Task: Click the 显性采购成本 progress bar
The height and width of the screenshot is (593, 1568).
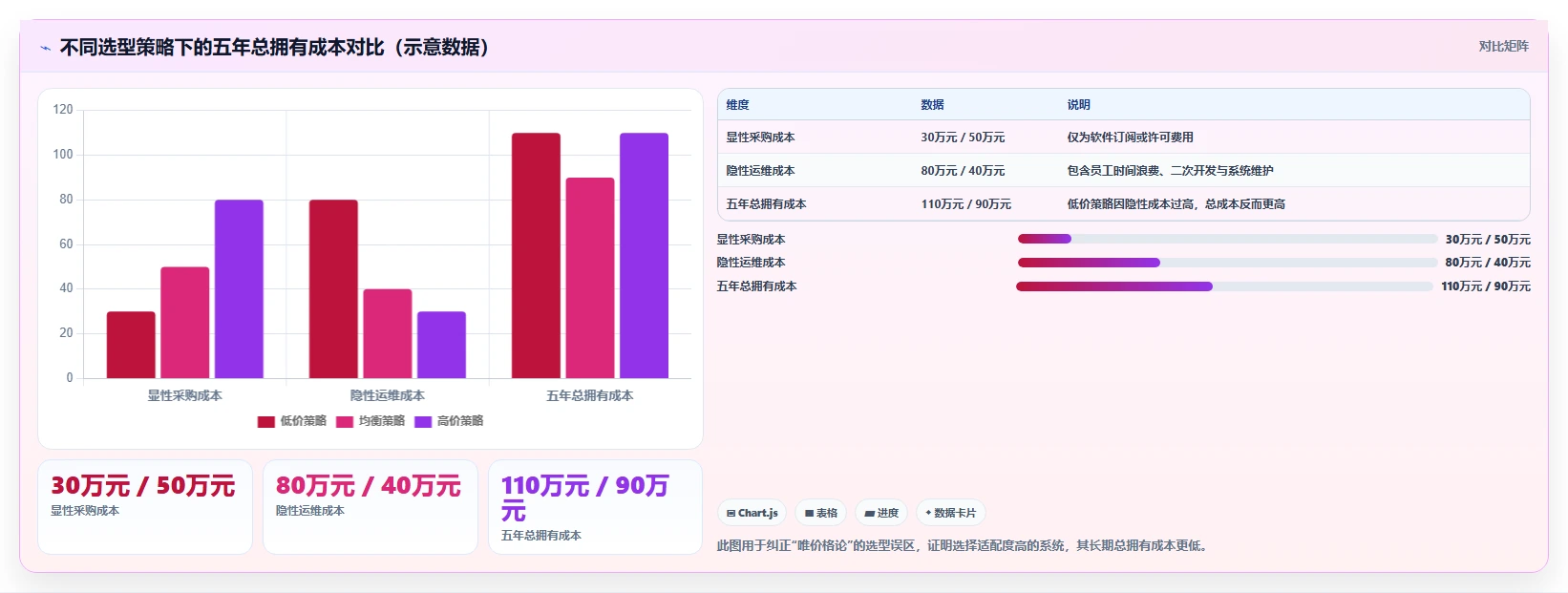Action: coord(1227,239)
